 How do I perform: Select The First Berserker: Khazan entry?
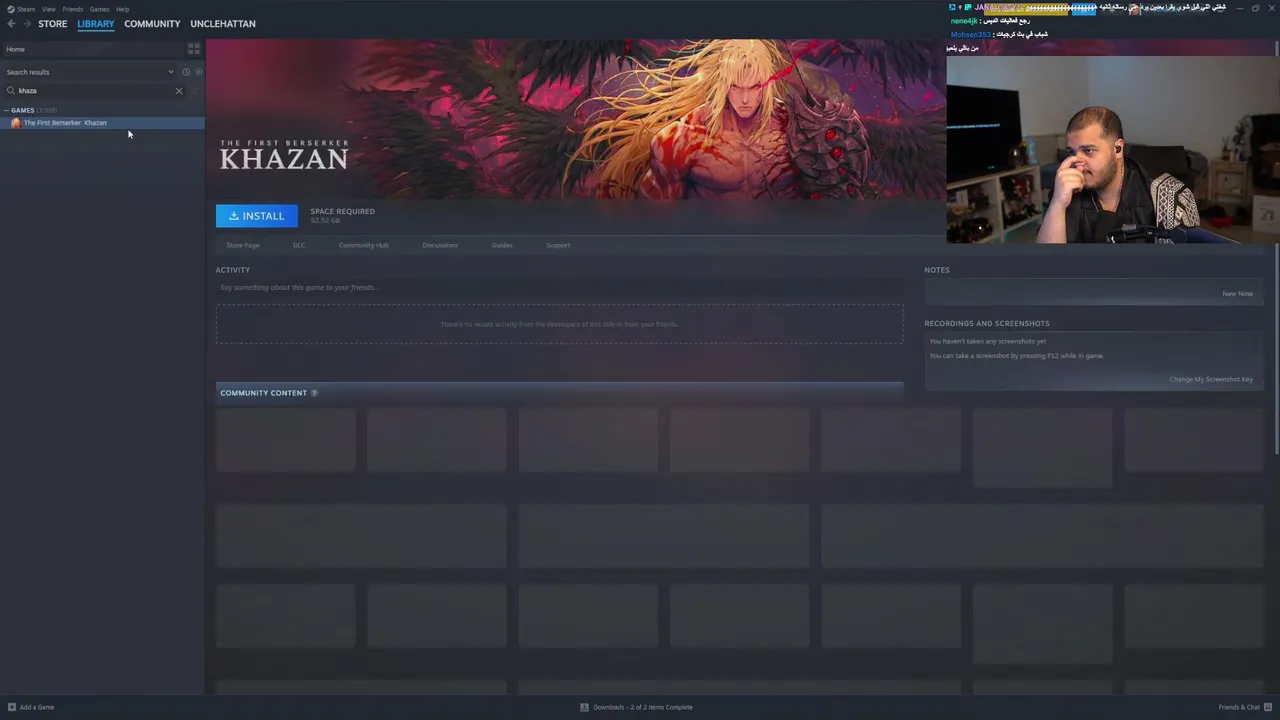point(102,123)
